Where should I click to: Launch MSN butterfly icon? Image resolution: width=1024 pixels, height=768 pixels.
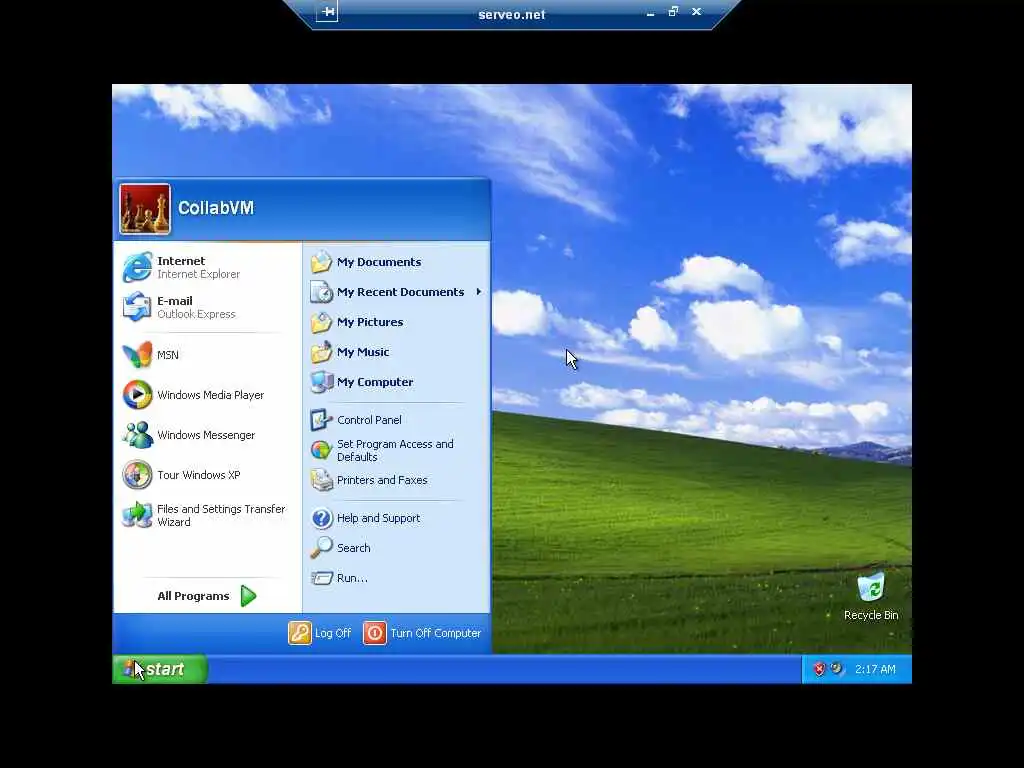[x=137, y=355]
